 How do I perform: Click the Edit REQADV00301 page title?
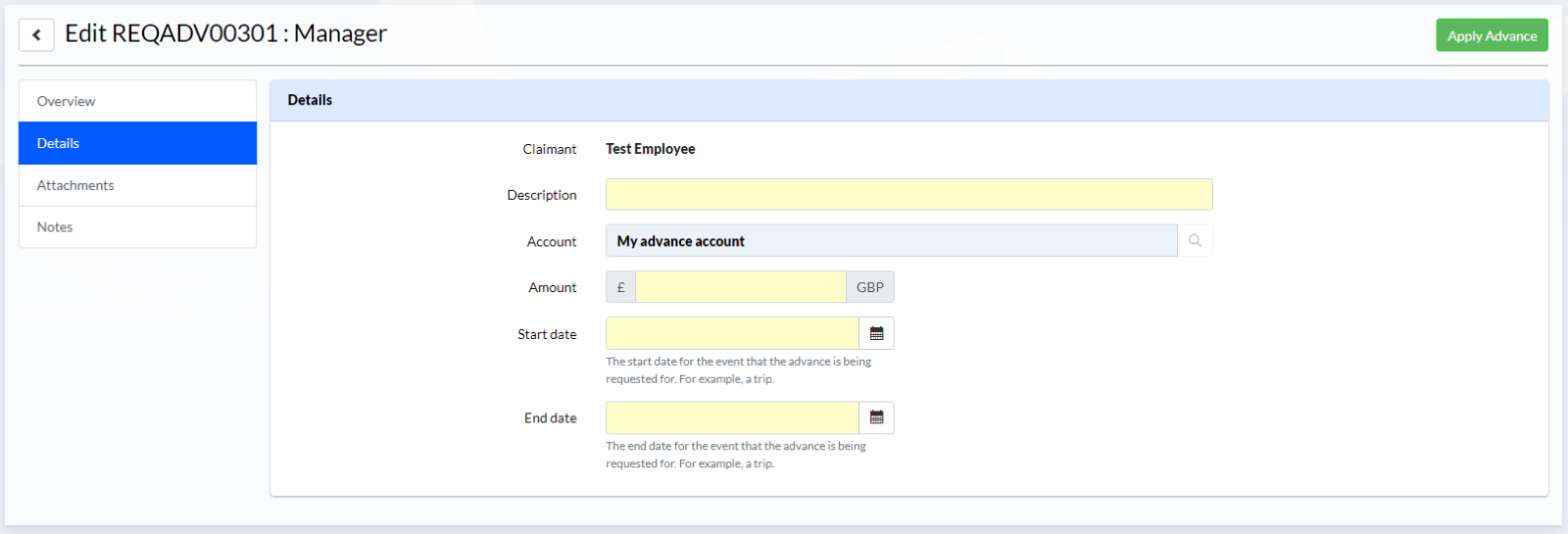click(x=225, y=33)
